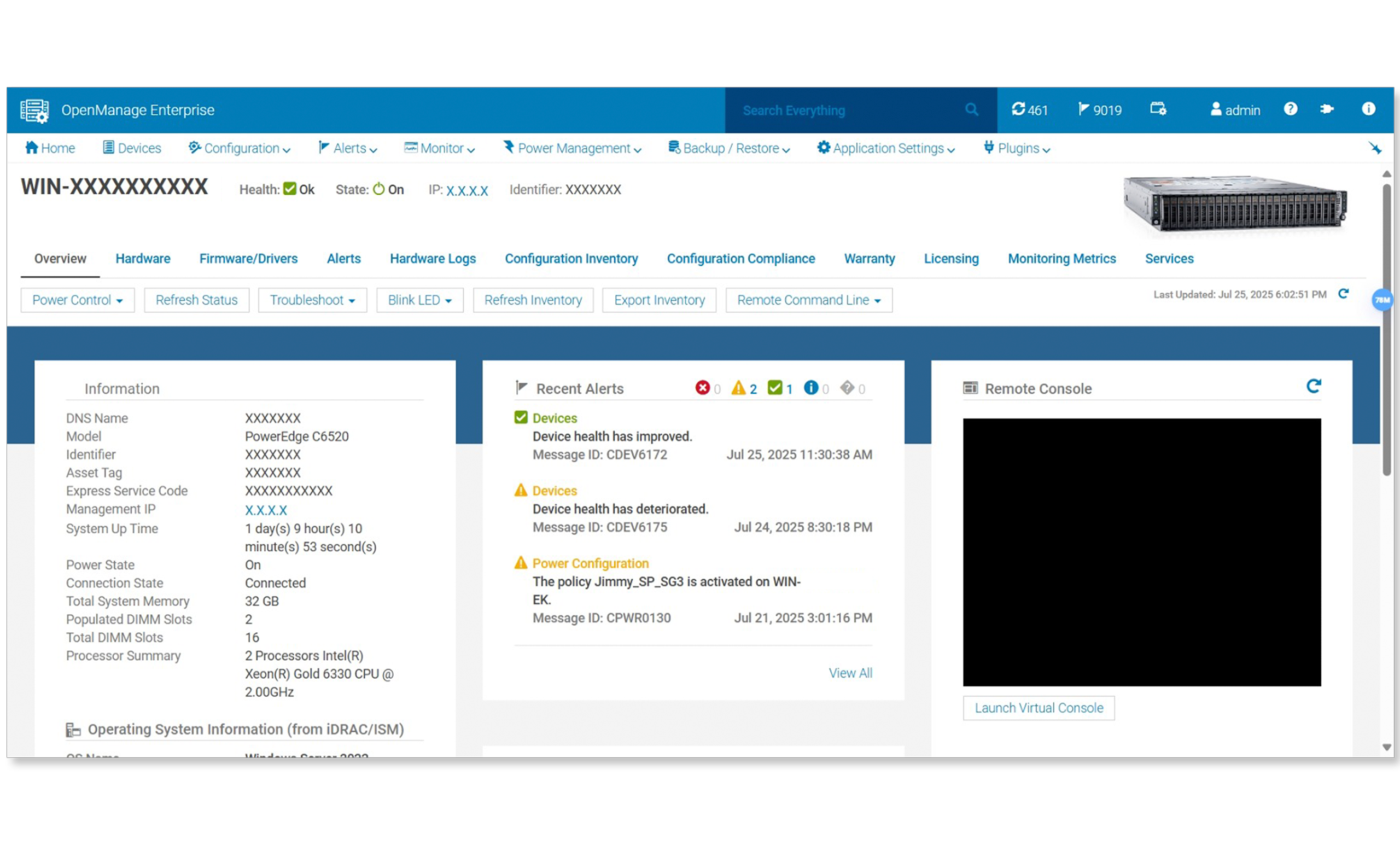
Task: Open the Configuration Compliance tab
Action: 741,259
